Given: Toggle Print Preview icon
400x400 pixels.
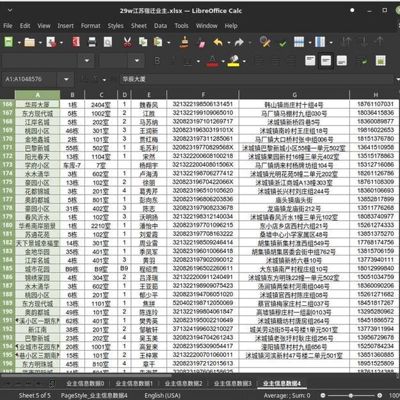Looking at the screenshot, I should (x=108, y=42).
